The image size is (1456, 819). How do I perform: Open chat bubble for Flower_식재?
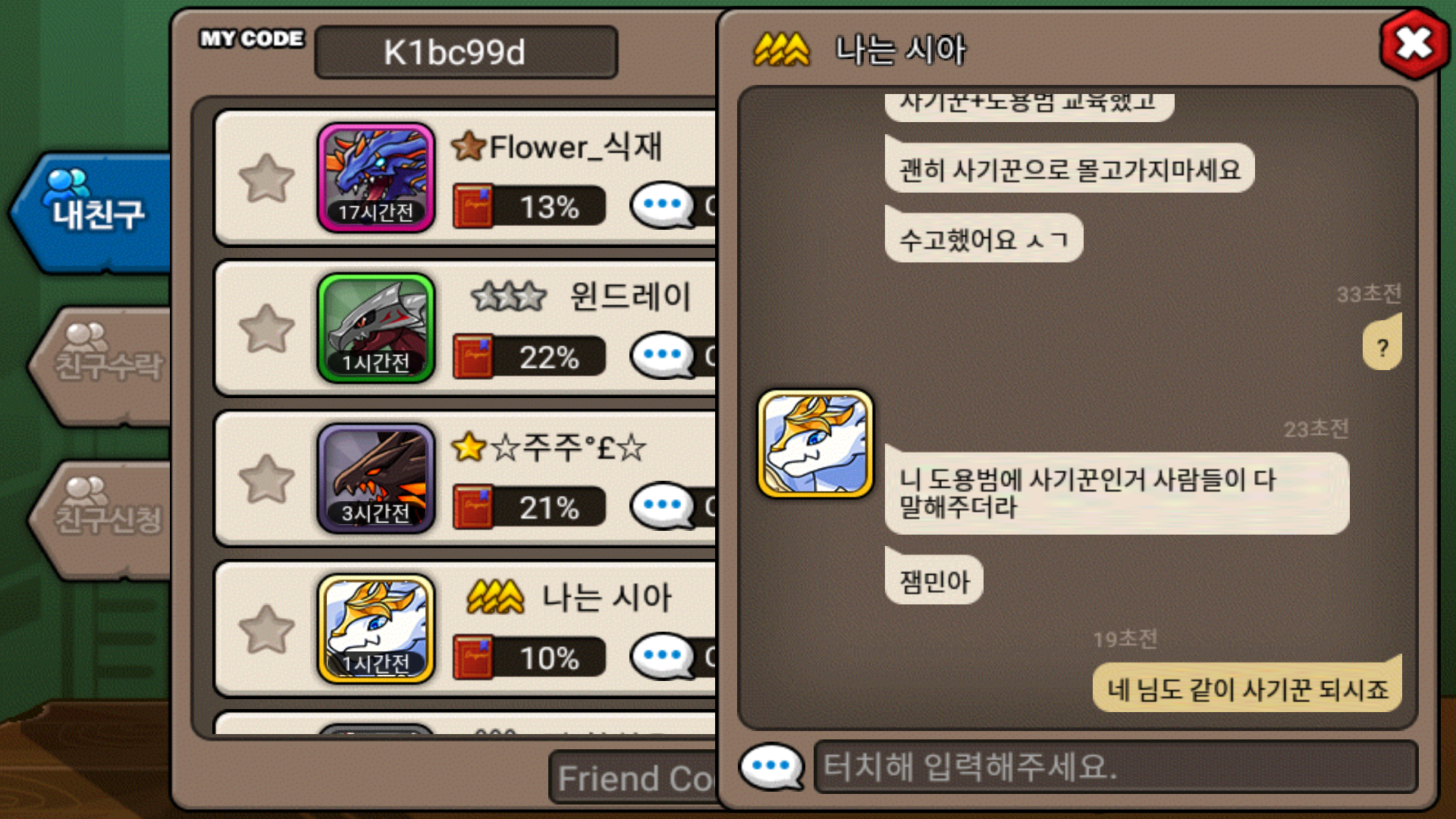[x=662, y=205]
